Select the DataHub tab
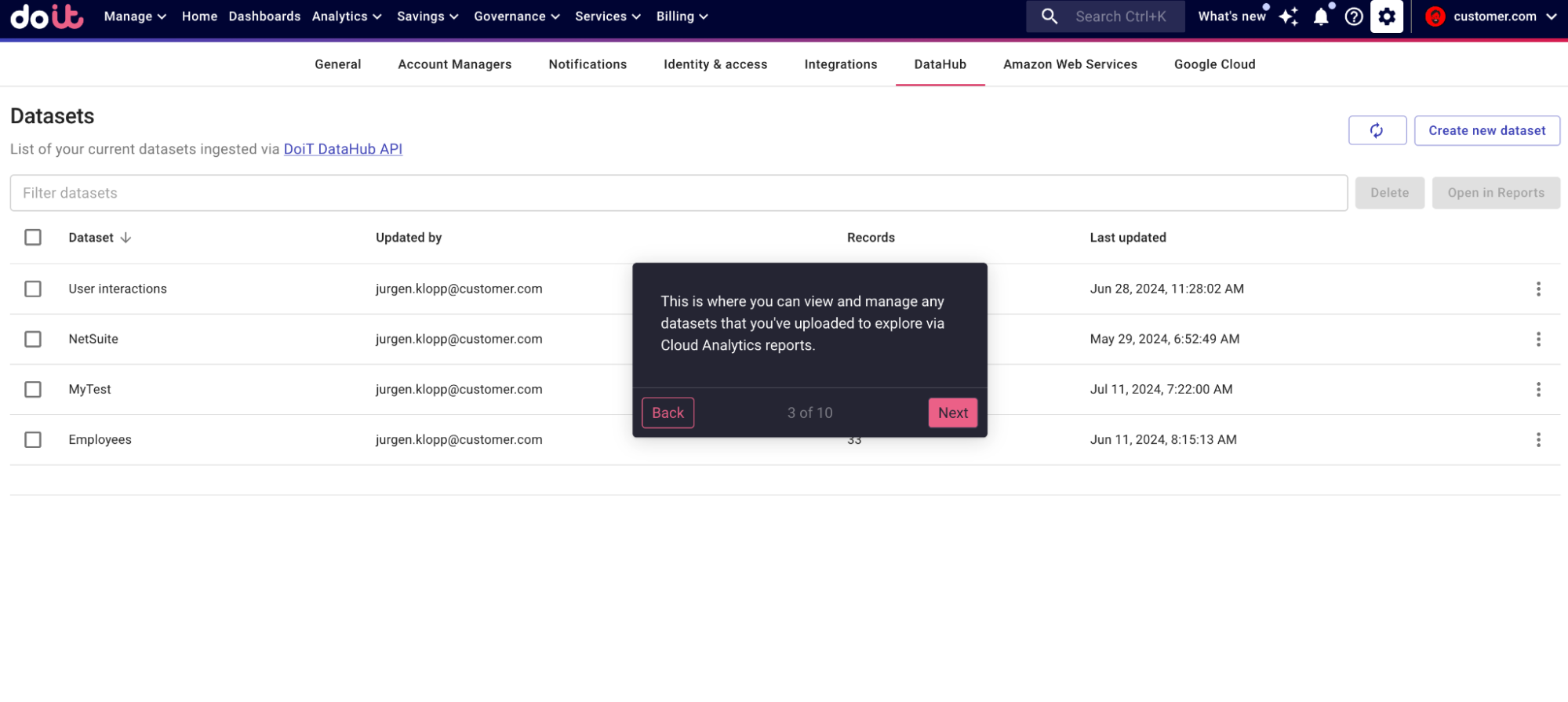 940,64
